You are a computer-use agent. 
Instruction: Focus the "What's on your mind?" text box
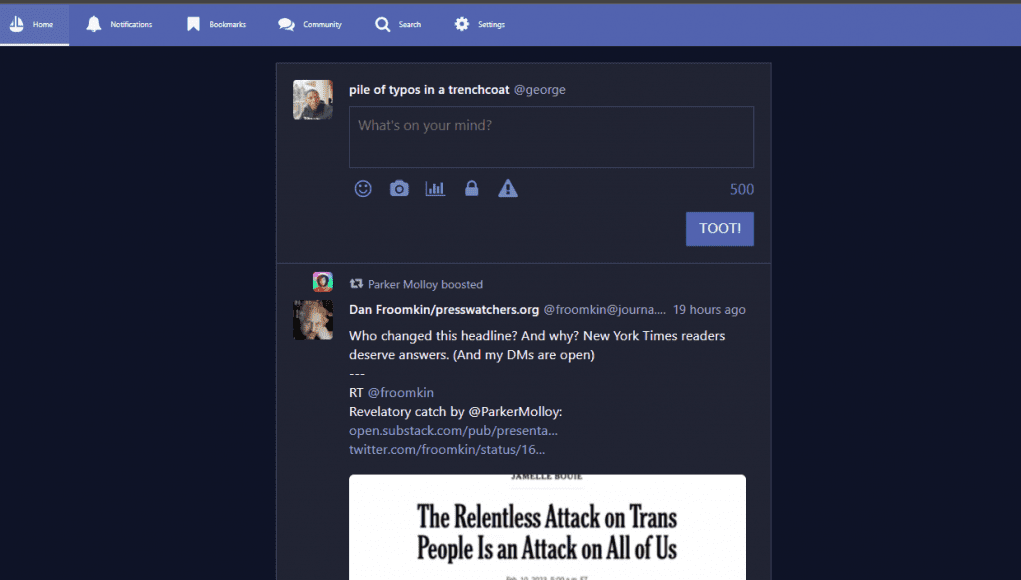tap(551, 137)
